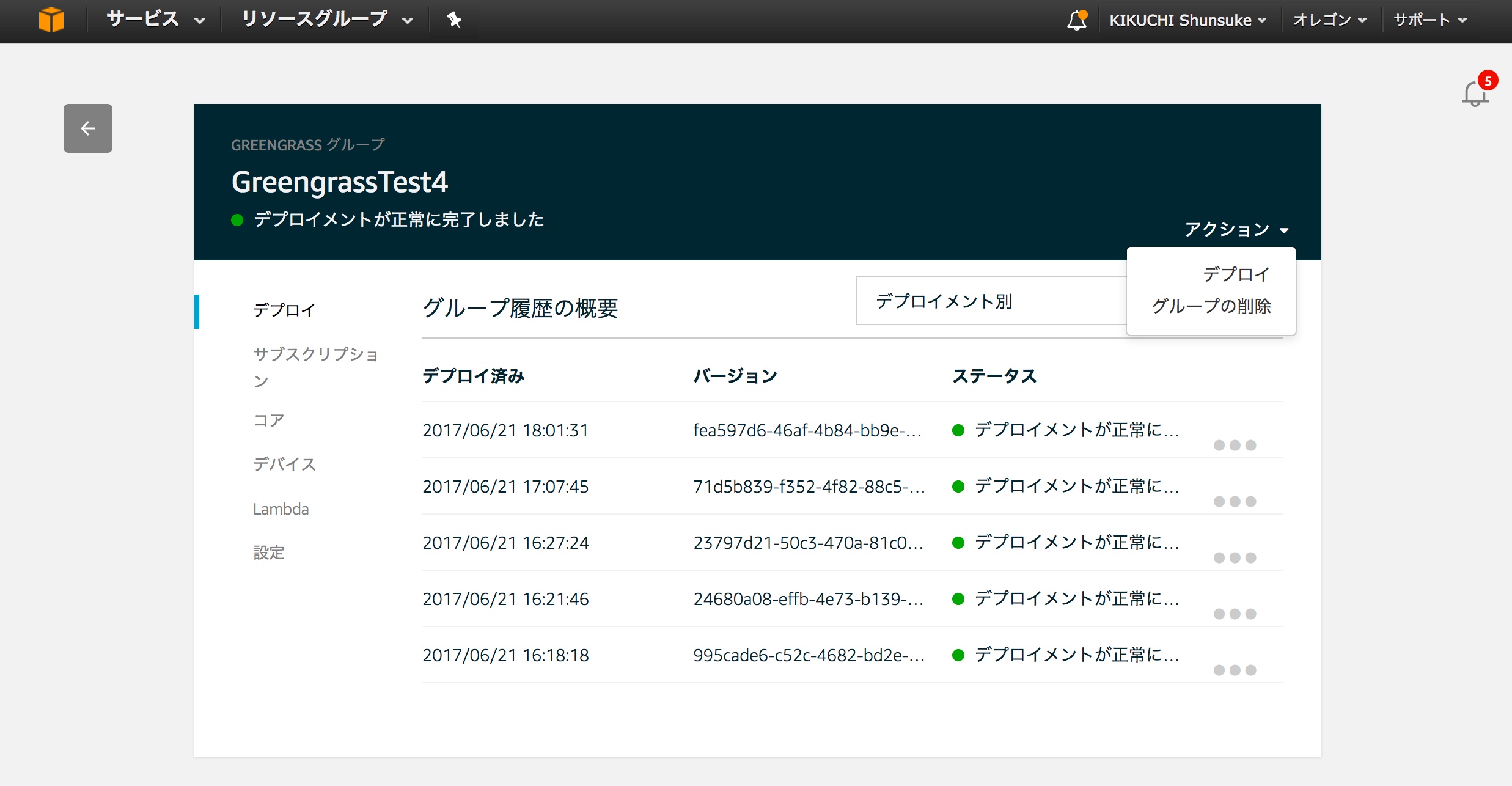Open the サポート dropdown
Screen dimensions: 1512x786
[x=1429, y=20]
